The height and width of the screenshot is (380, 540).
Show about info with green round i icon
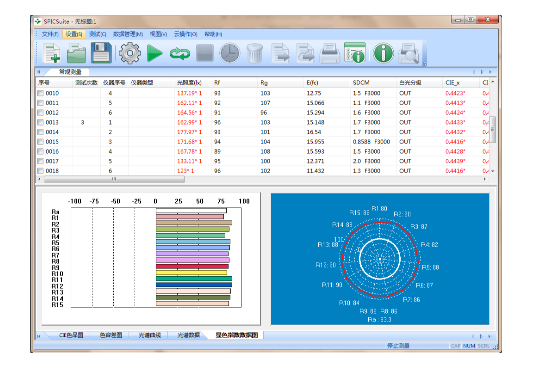point(383,53)
